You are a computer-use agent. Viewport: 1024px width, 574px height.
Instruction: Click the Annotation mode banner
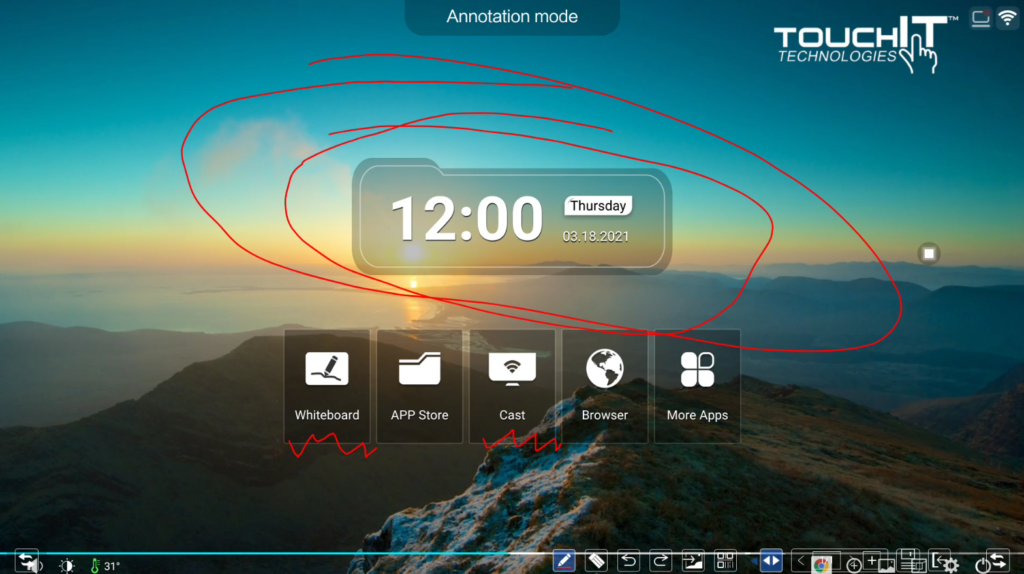coord(512,16)
